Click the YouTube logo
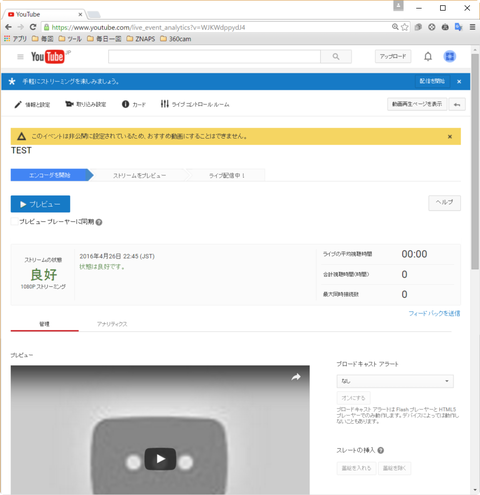This screenshot has width=480, height=495. [x=48, y=57]
